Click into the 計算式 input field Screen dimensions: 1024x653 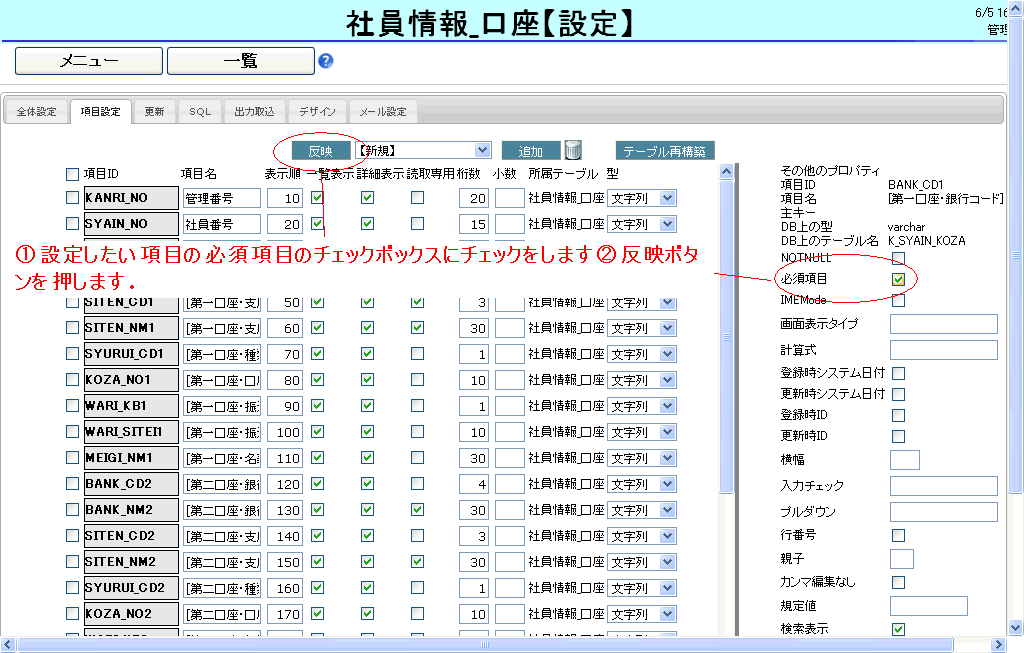(x=943, y=350)
